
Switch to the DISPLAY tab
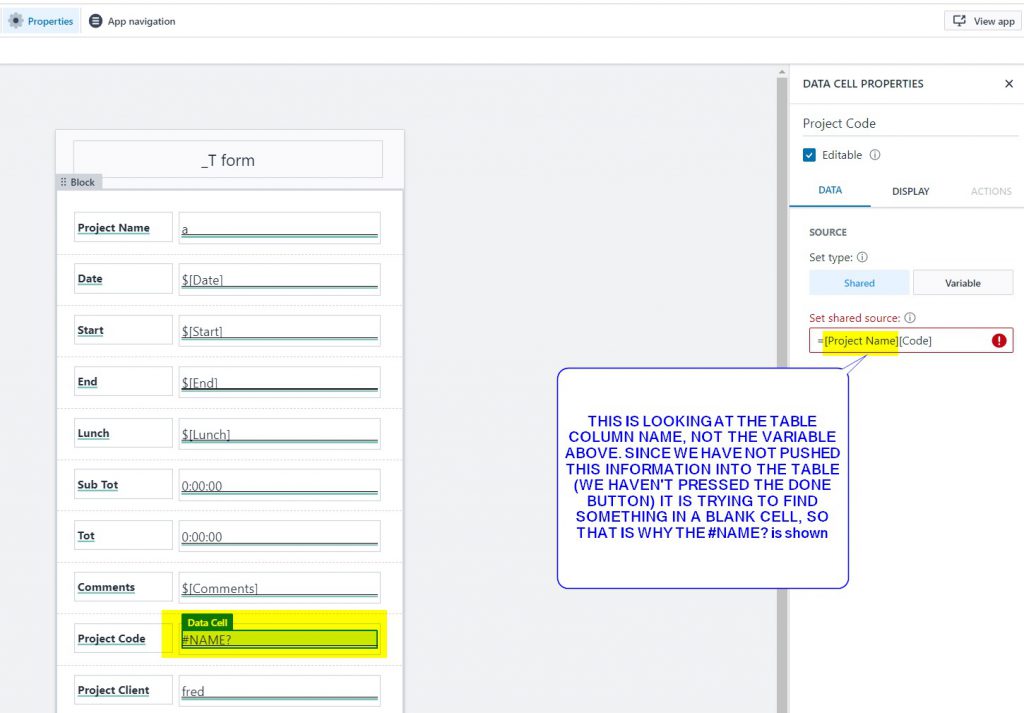point(910,191)
